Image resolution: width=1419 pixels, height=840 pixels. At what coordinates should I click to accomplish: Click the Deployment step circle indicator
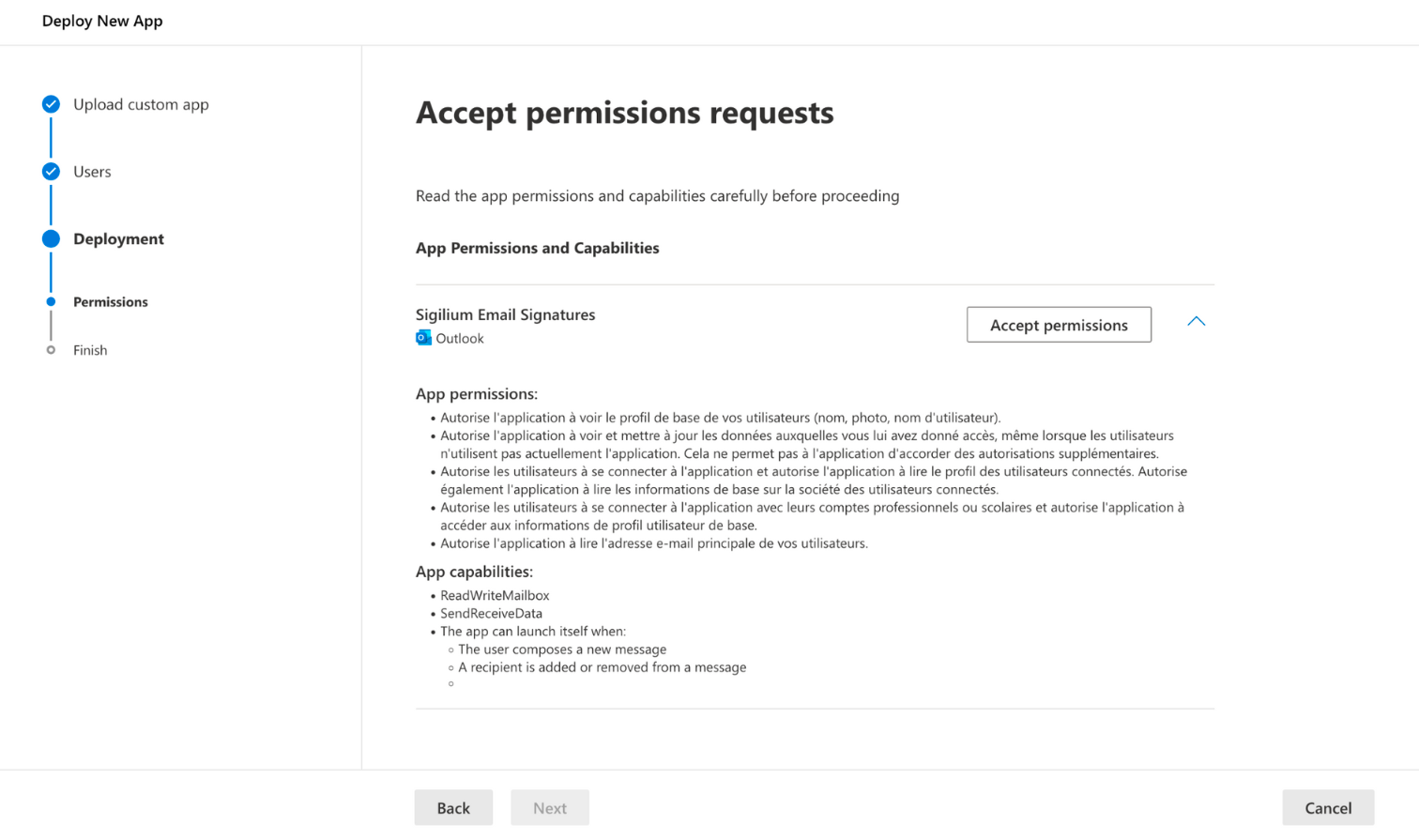click(51, 239)
